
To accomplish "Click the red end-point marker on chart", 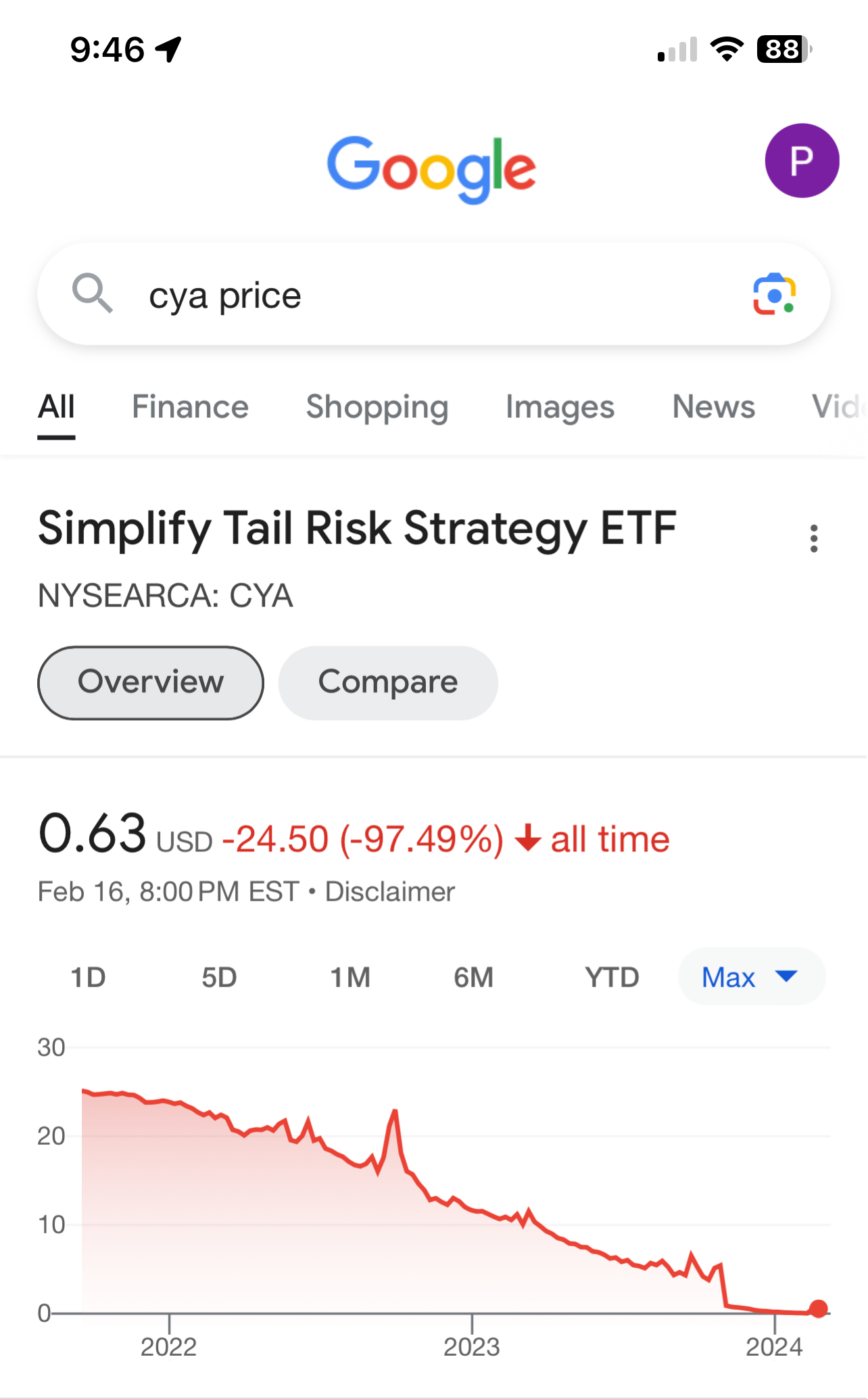I will click(818, 1309).
